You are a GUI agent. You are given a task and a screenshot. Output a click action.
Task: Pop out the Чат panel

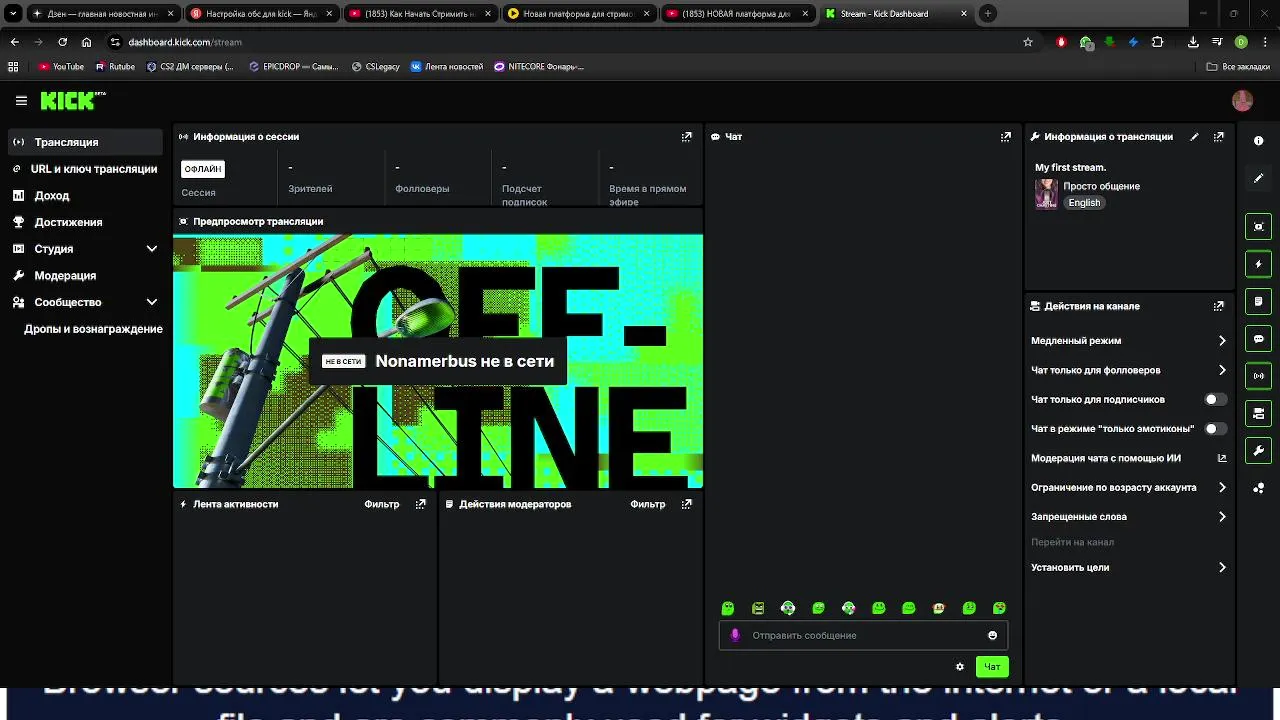[1005, 137]
